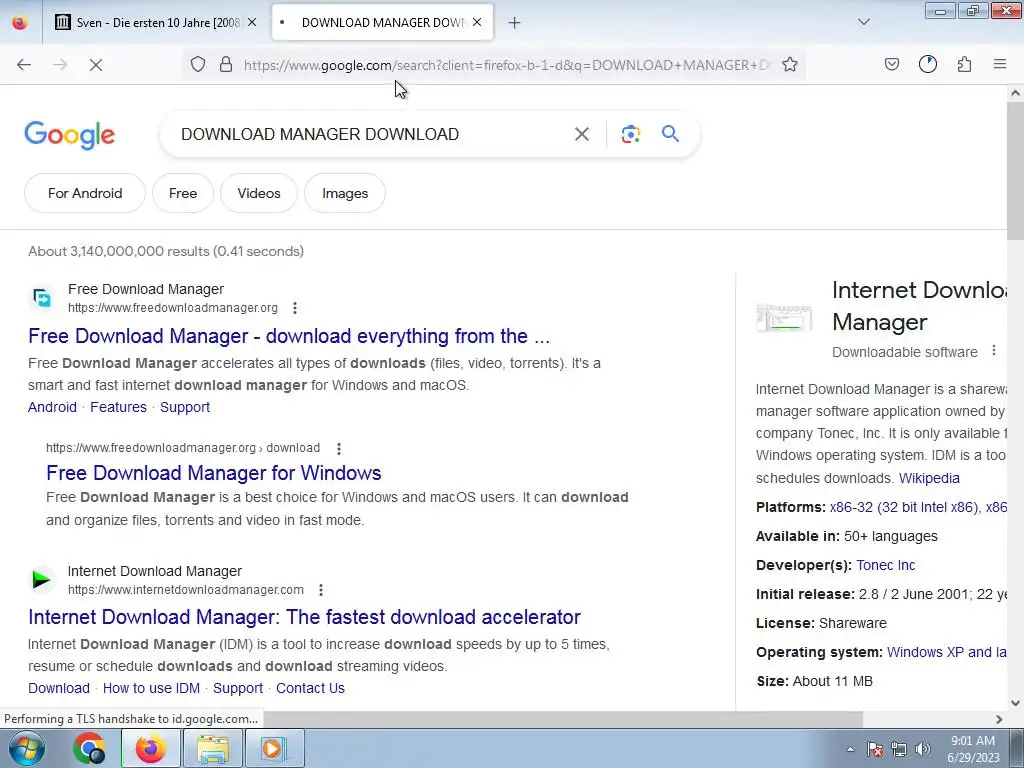Open the Support link under Free Download Manager

(x=185, y=407)
